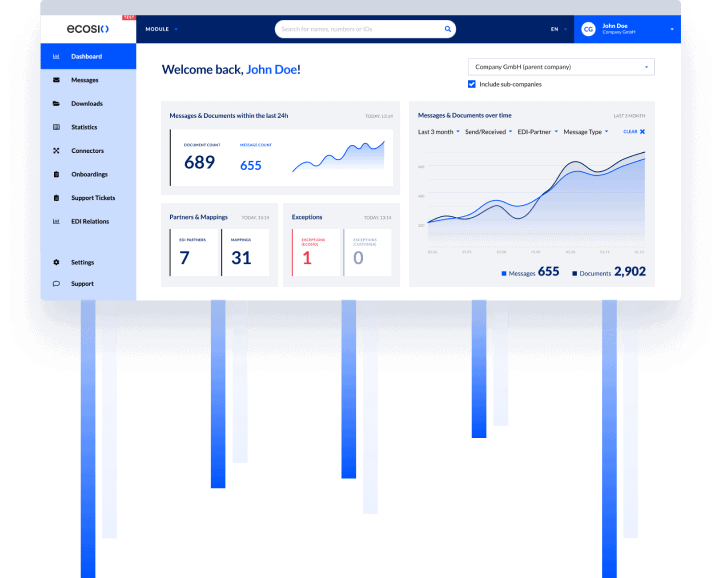Screen dimensions: 721x578
Task: Clear the chart filters
Action: coord(634,132)
